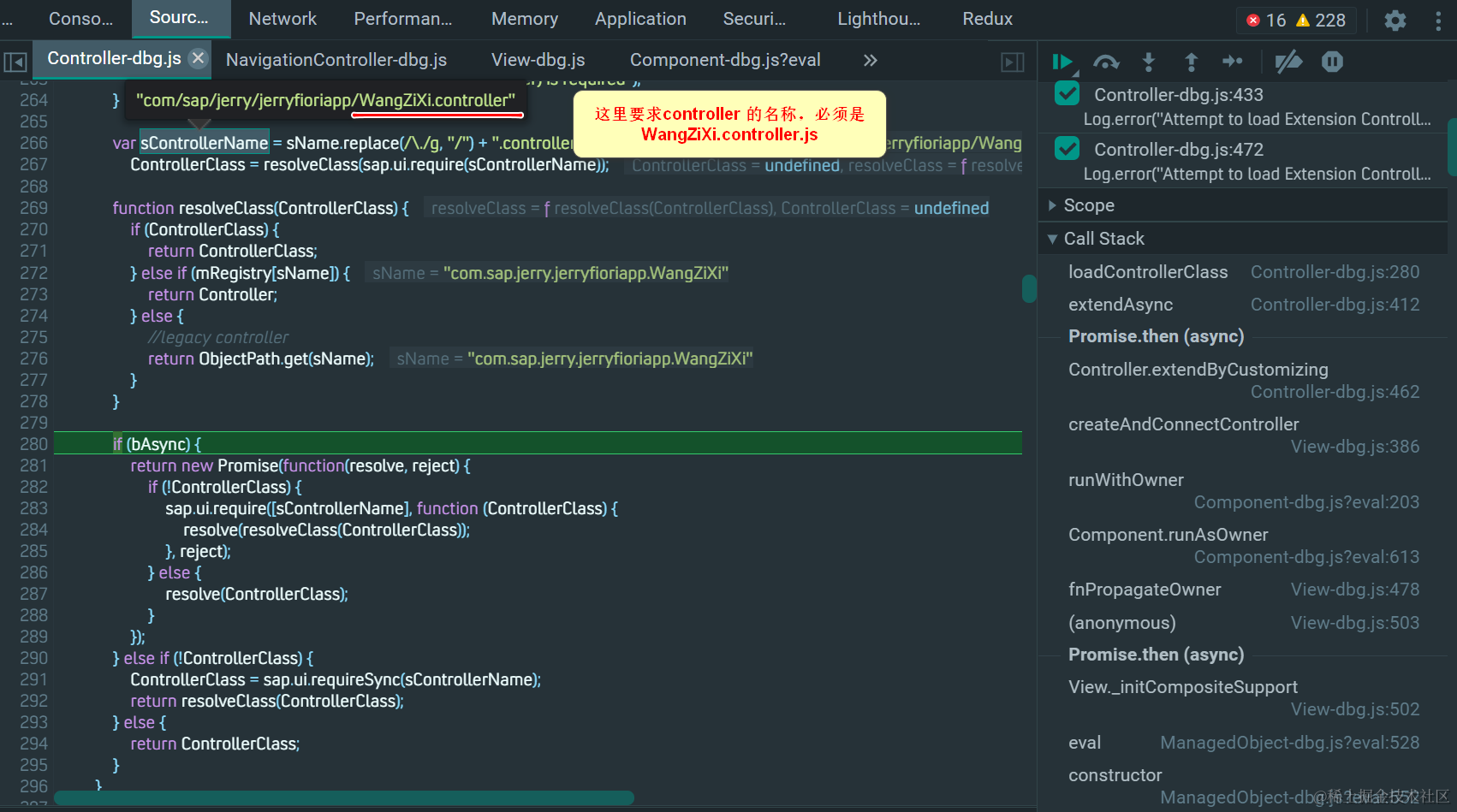
Task: Step out of current function
Action: coord(1191,62)
